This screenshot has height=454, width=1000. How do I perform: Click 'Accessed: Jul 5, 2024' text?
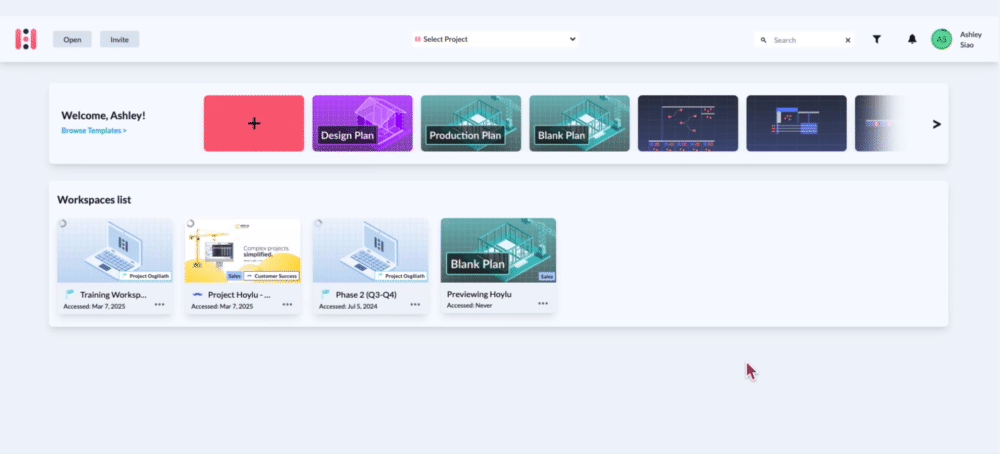349,306
